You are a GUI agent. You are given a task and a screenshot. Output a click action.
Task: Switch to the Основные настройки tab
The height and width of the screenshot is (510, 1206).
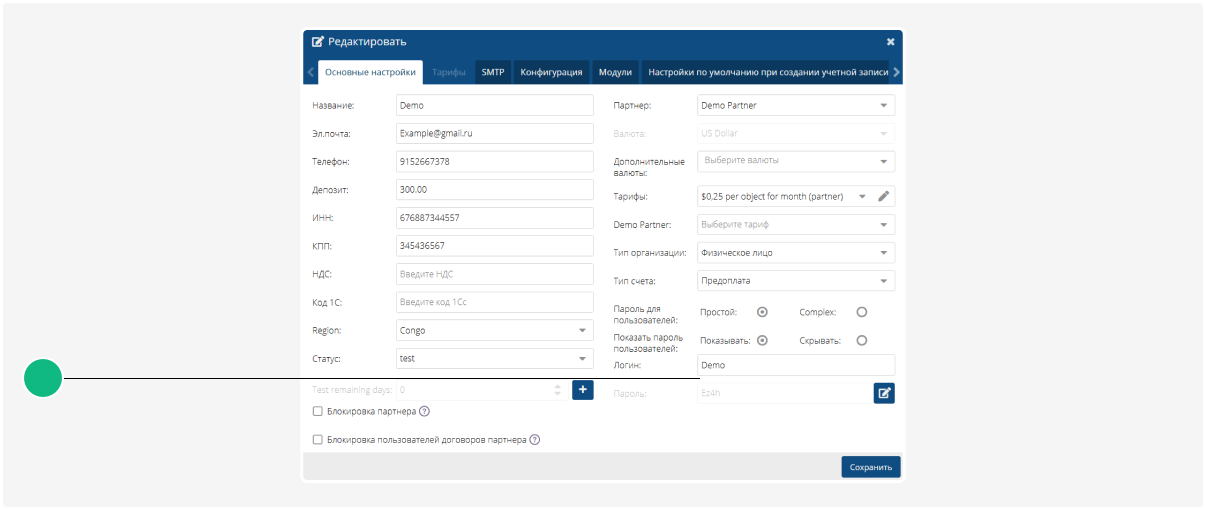370,72
